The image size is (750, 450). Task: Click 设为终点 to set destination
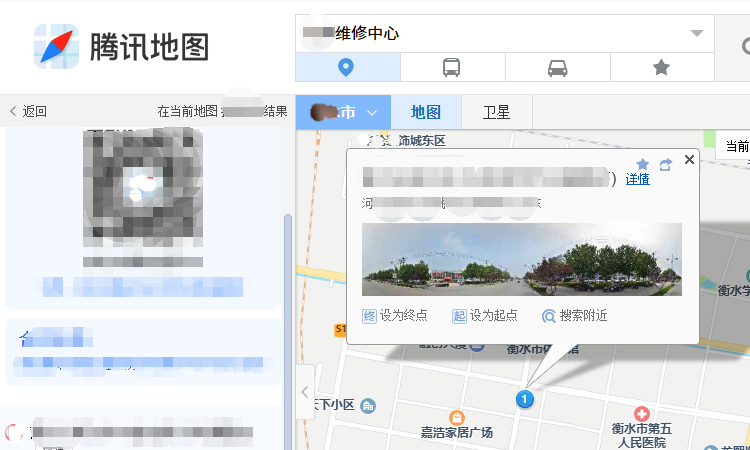tap(395, 316)
